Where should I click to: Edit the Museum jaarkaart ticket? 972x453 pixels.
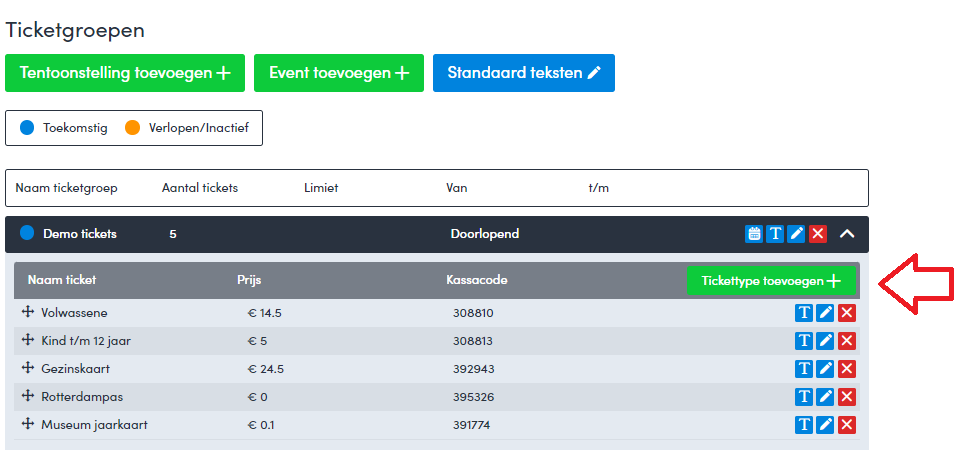pyautogui.click(x=825, y=425)
